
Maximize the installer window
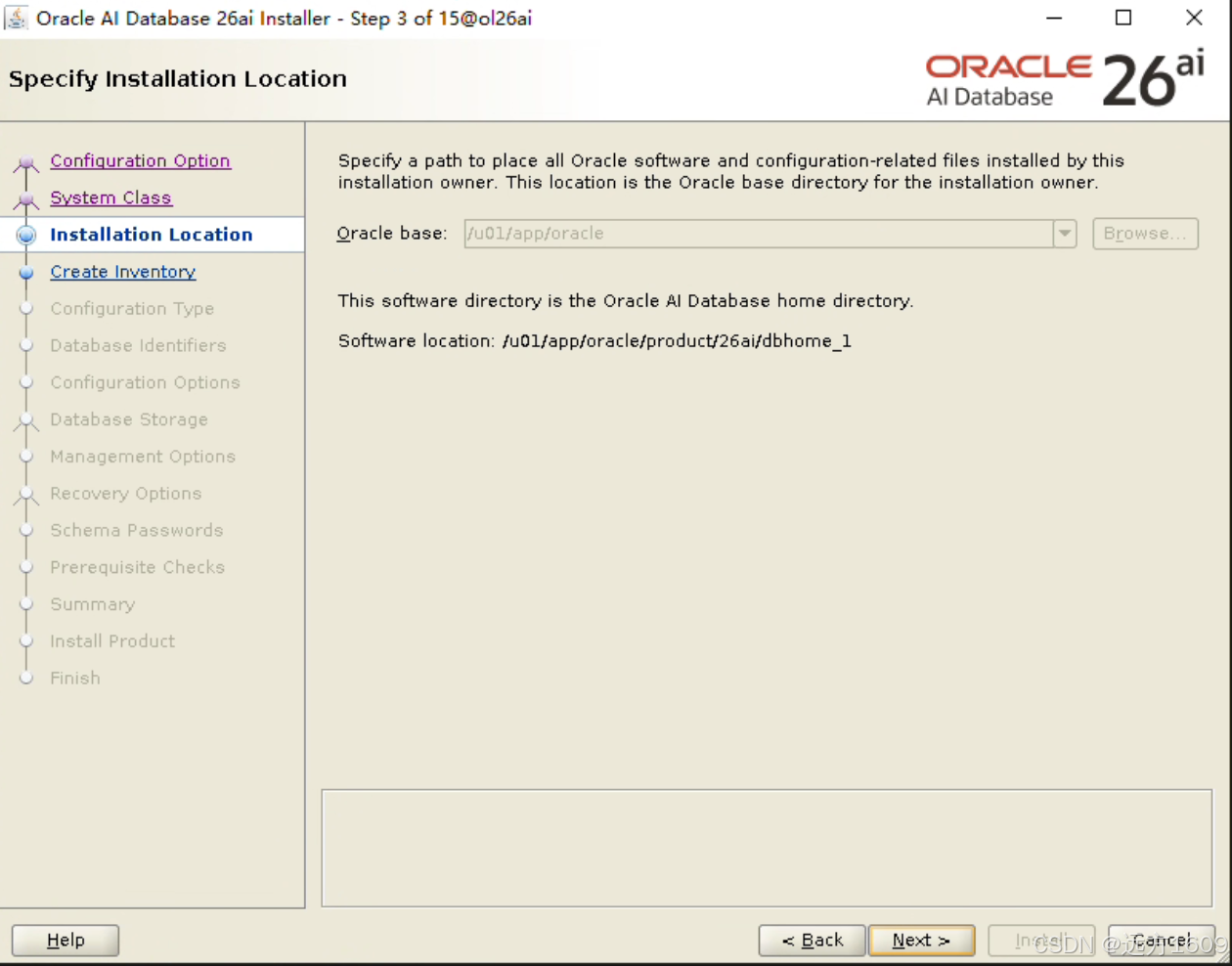[x=1123, y=19]
